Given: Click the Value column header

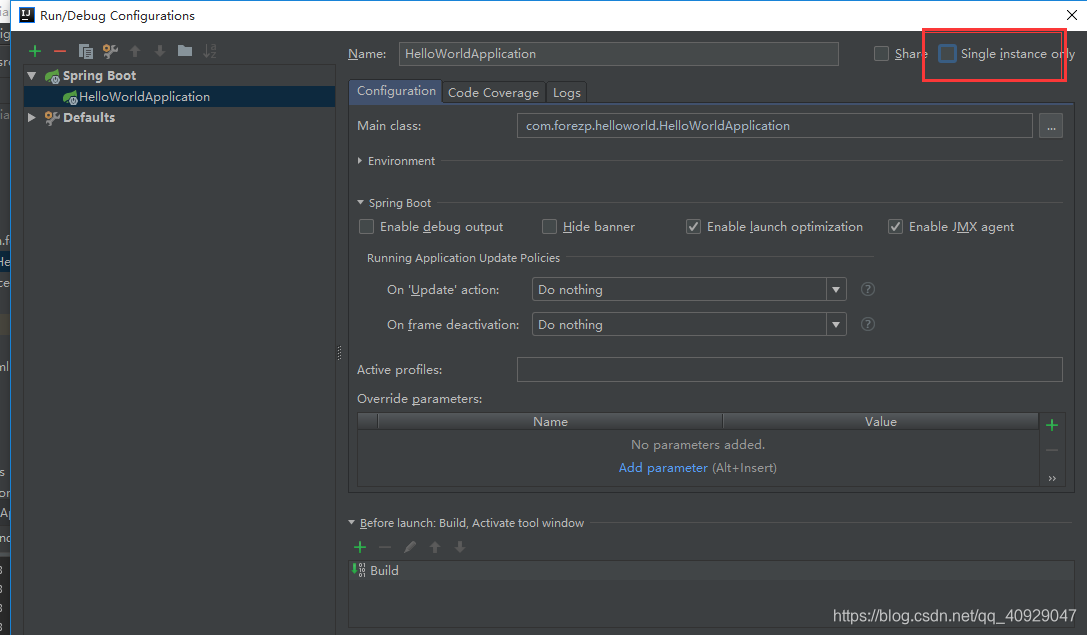Looking at the screenshot, I should pyautogui.click(x=880, y=421).
